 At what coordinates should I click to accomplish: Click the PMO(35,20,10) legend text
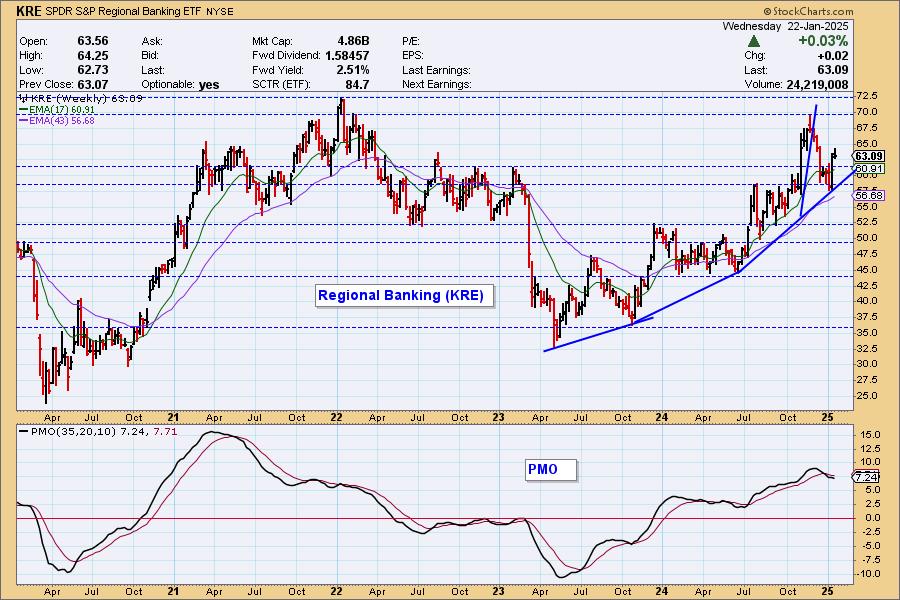tap(73, 431)
